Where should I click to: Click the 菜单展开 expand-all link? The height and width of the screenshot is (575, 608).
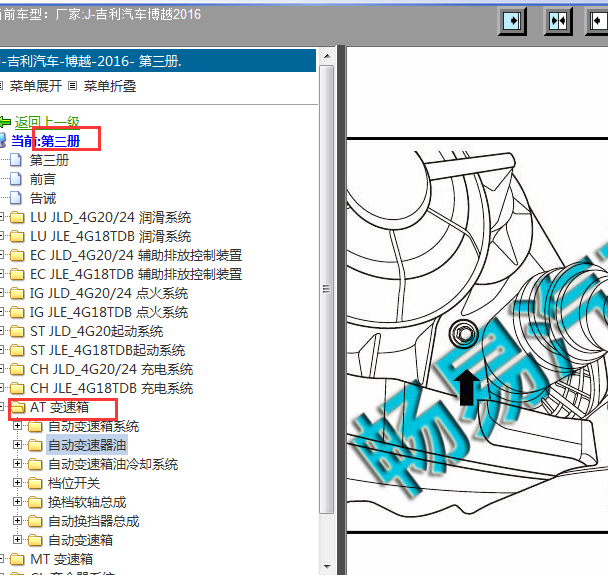(35, 86)
